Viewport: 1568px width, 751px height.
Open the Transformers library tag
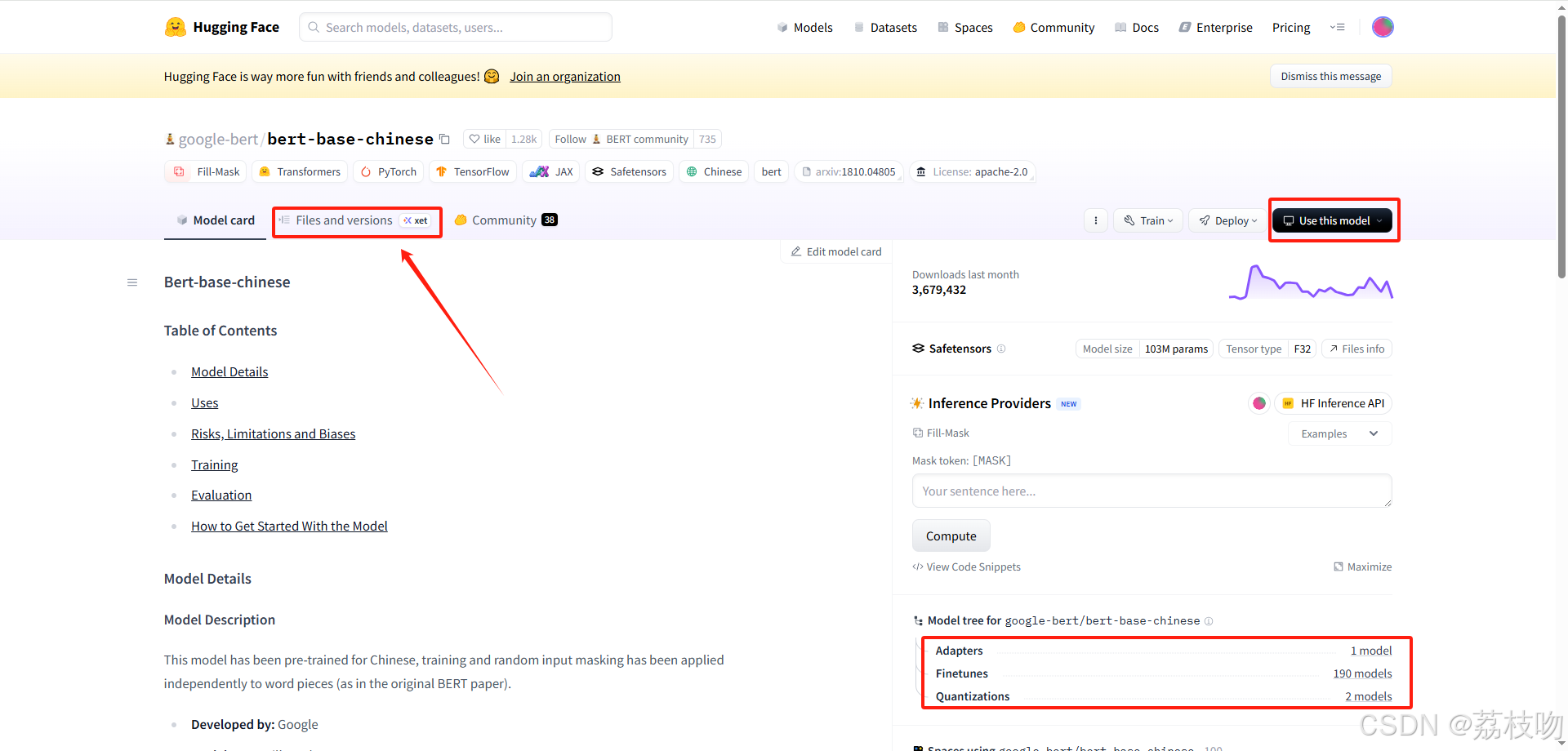click(x=300, y=171)
